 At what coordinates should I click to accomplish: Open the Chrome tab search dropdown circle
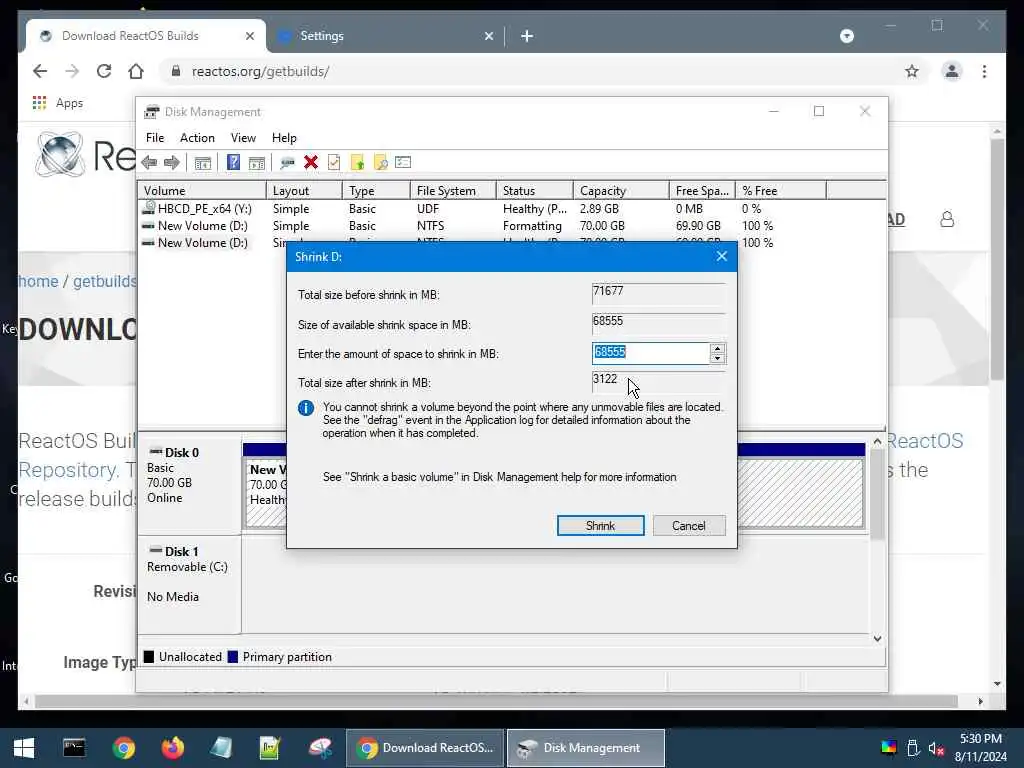point(846,36)
